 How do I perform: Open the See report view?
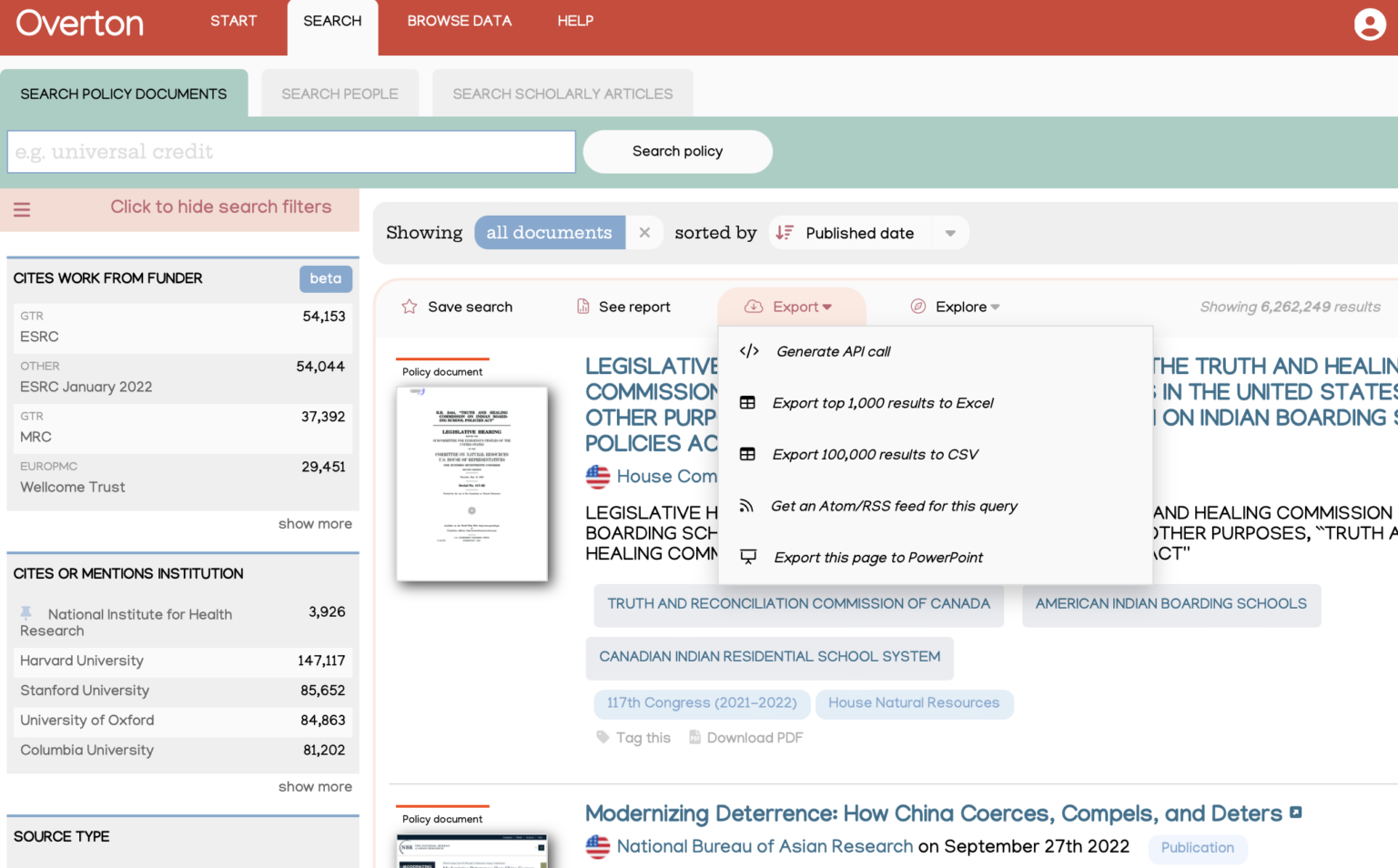(623, 307)
